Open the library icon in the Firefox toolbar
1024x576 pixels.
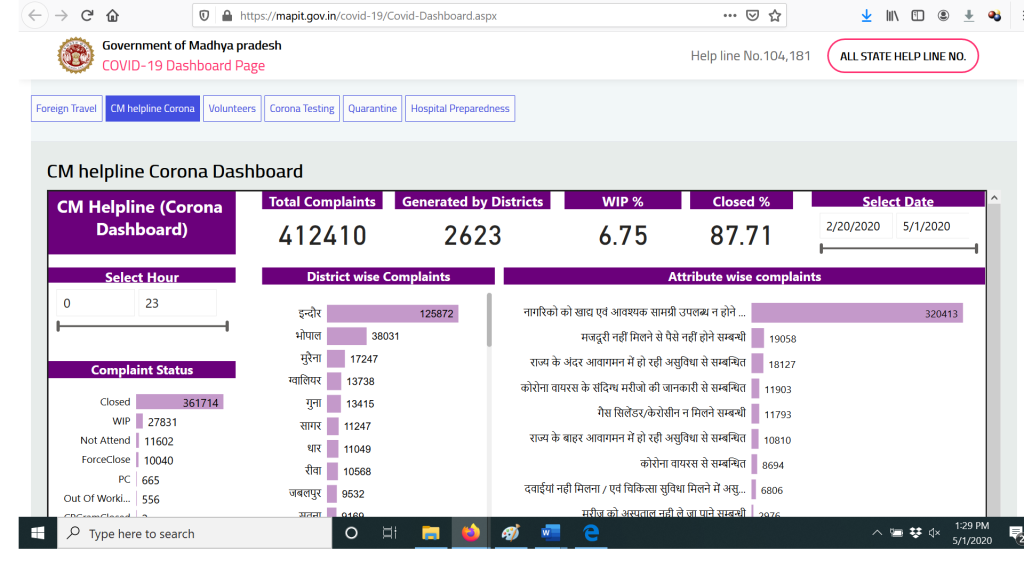pyautogui.click(x=892, y=16)
